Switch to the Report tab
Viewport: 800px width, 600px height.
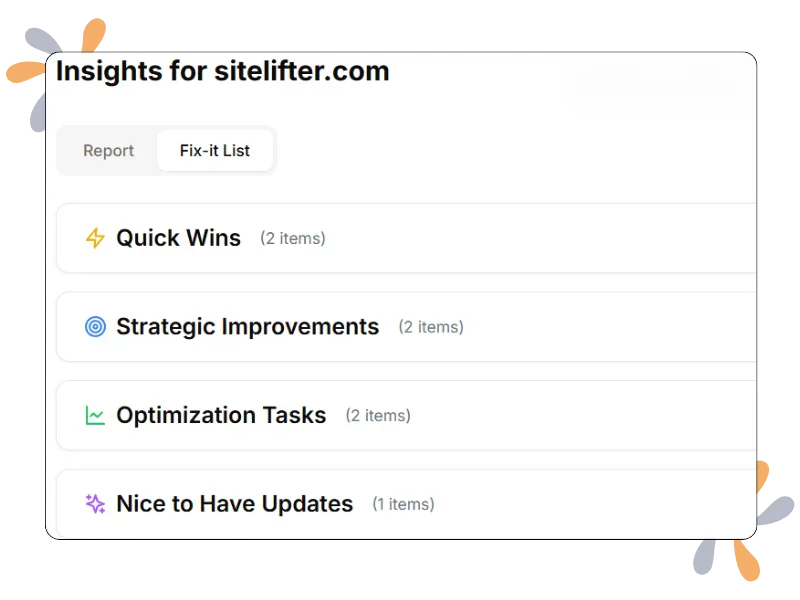[x=110, y=150]
